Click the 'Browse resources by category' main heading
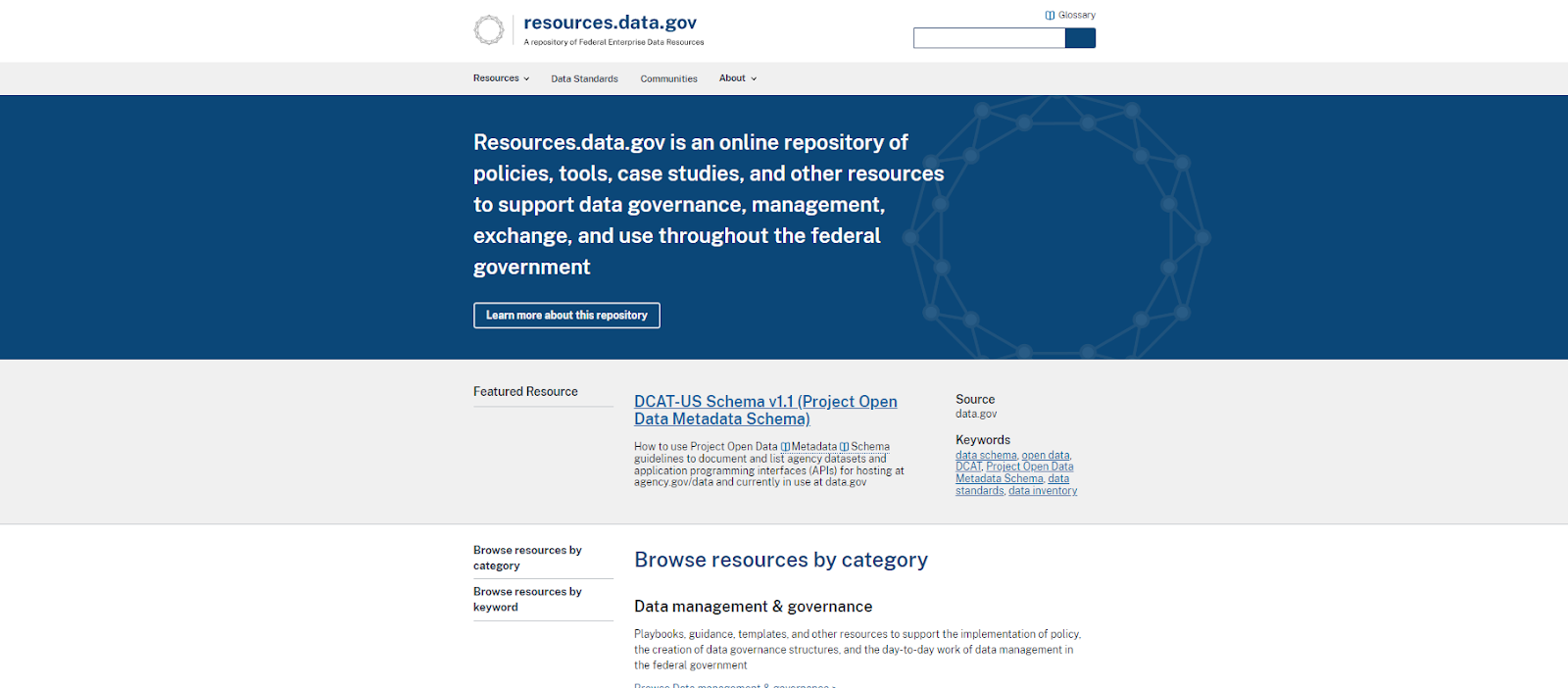 click(x=781, y=560)
